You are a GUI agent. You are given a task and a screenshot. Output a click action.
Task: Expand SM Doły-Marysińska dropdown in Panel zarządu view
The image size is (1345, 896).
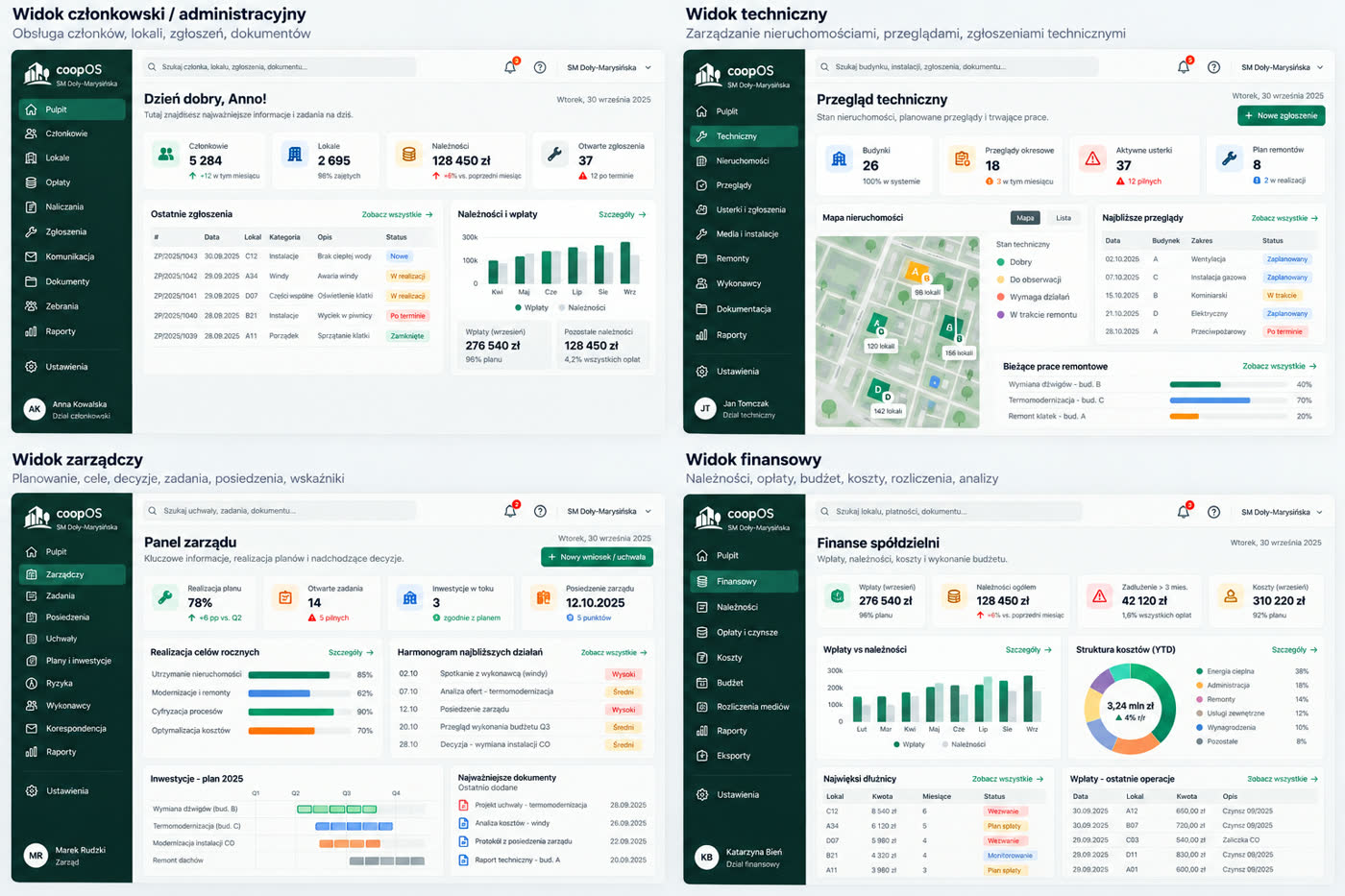tap(609, 511)
